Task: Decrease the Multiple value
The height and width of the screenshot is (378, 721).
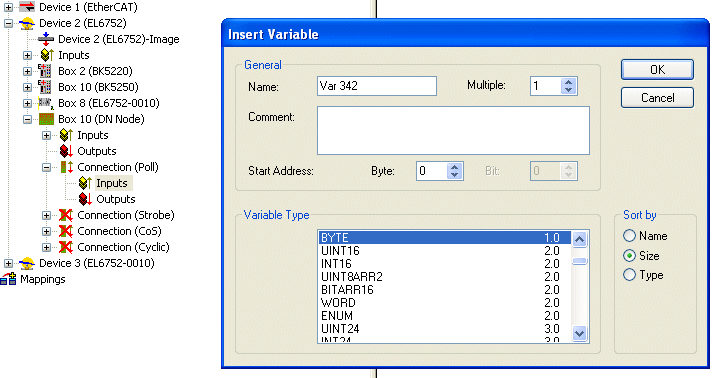Action: coord(568,90)
